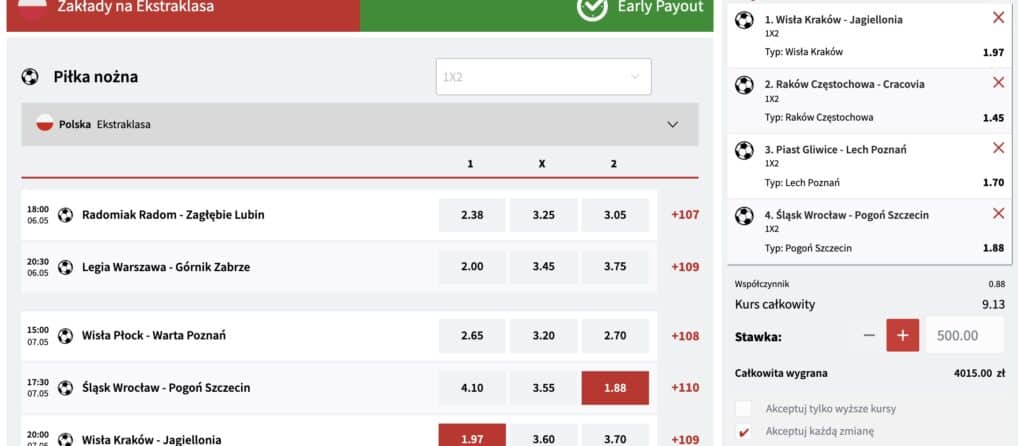Show +107 more markets for Radomiak Radom
The width and height of the screenshot is (1024, 446).
tap(685, 215)
